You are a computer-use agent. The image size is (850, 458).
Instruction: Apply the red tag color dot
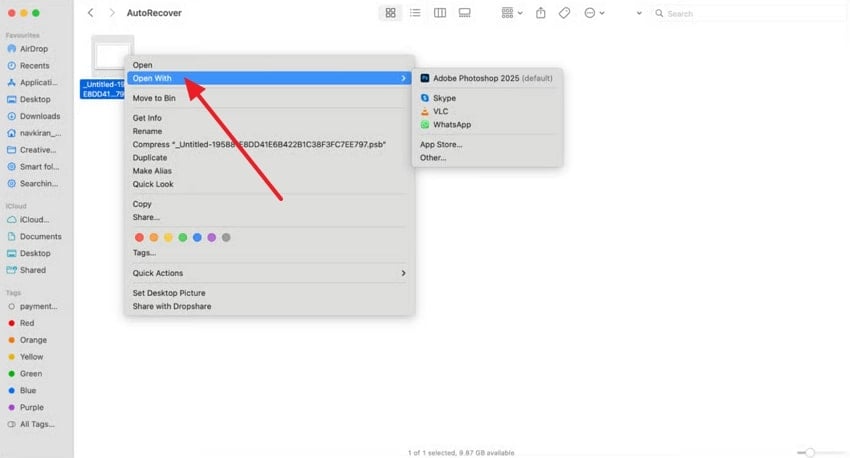pyautogui.click(x=139, y=237)
